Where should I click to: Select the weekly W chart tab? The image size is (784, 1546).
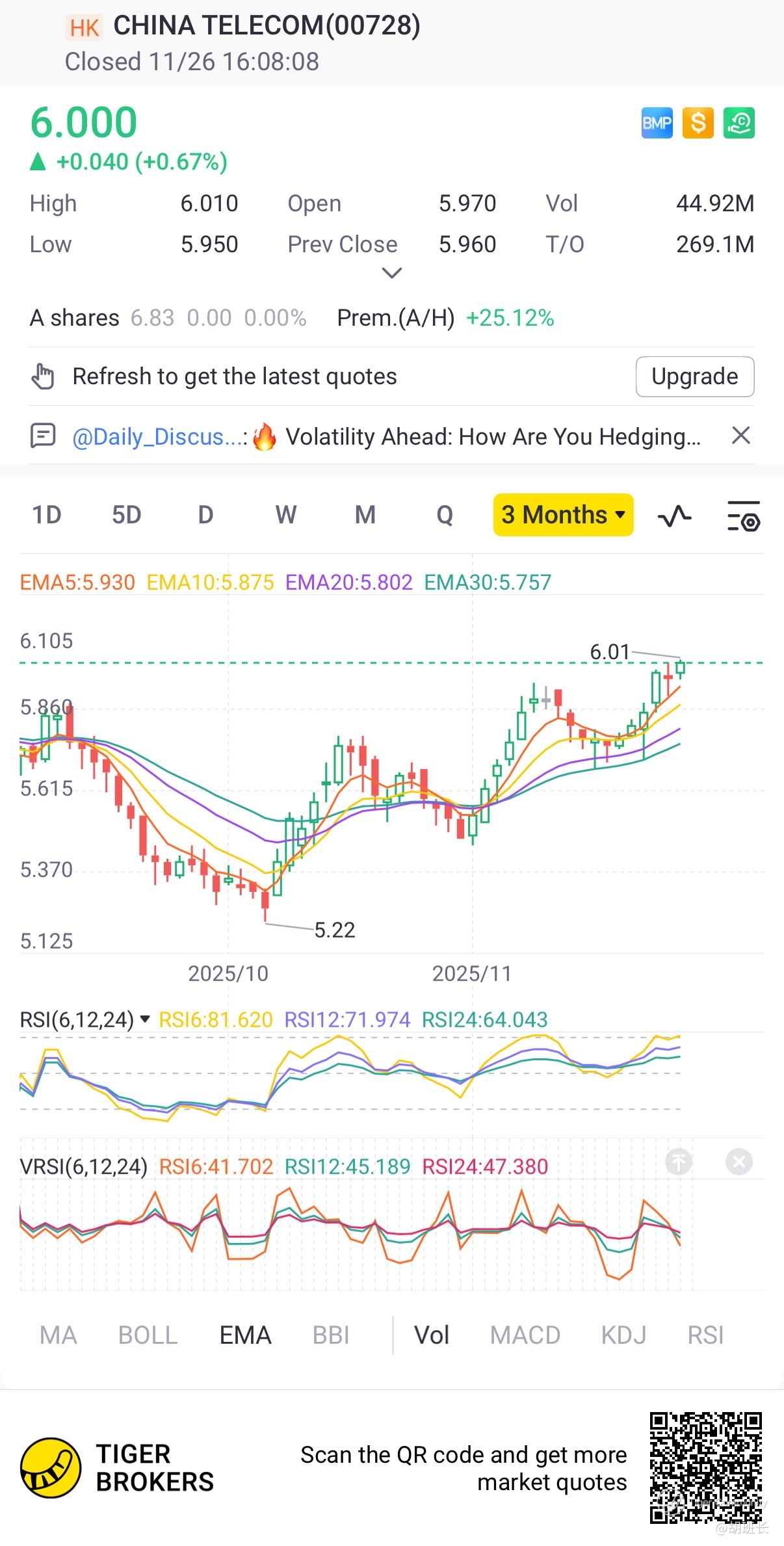tap(286, 515)
